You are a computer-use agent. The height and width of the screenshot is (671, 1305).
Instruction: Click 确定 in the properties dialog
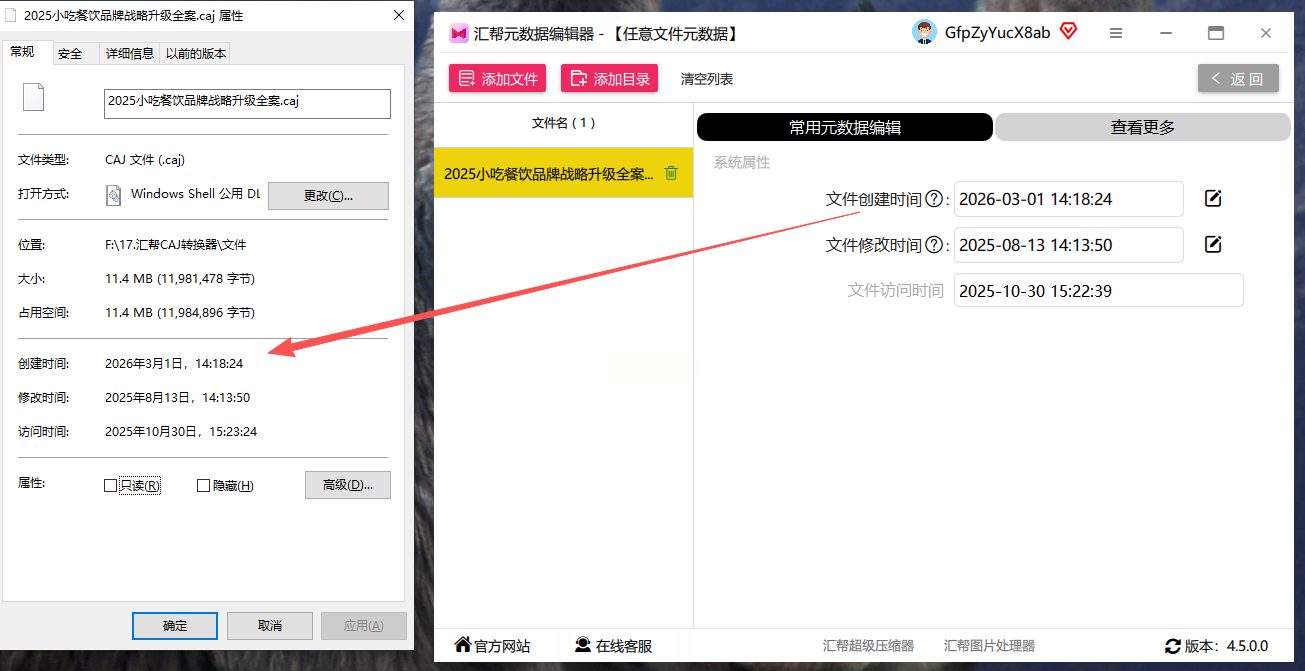click(x=175, y=626)
